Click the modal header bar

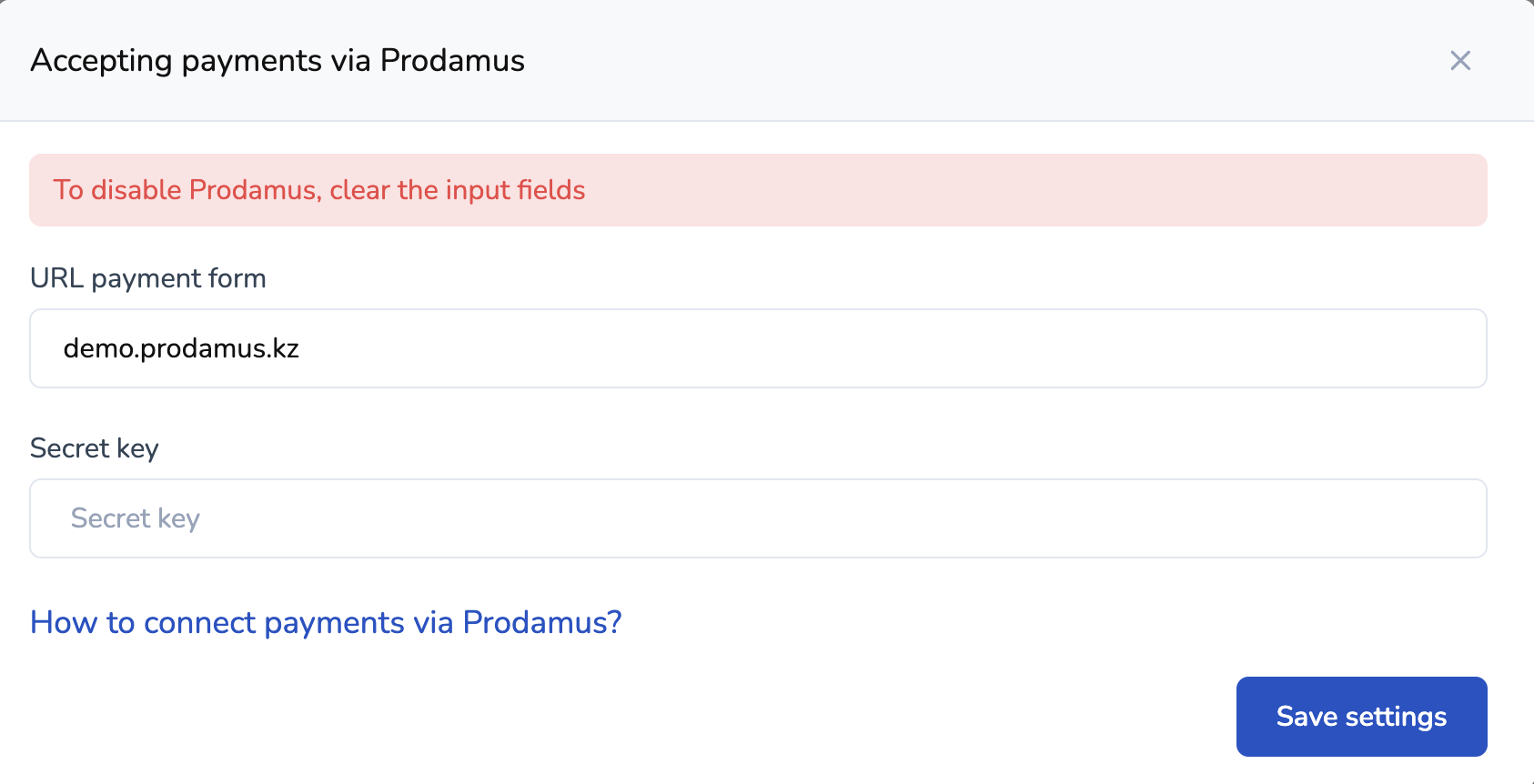[x=910, y=61]
